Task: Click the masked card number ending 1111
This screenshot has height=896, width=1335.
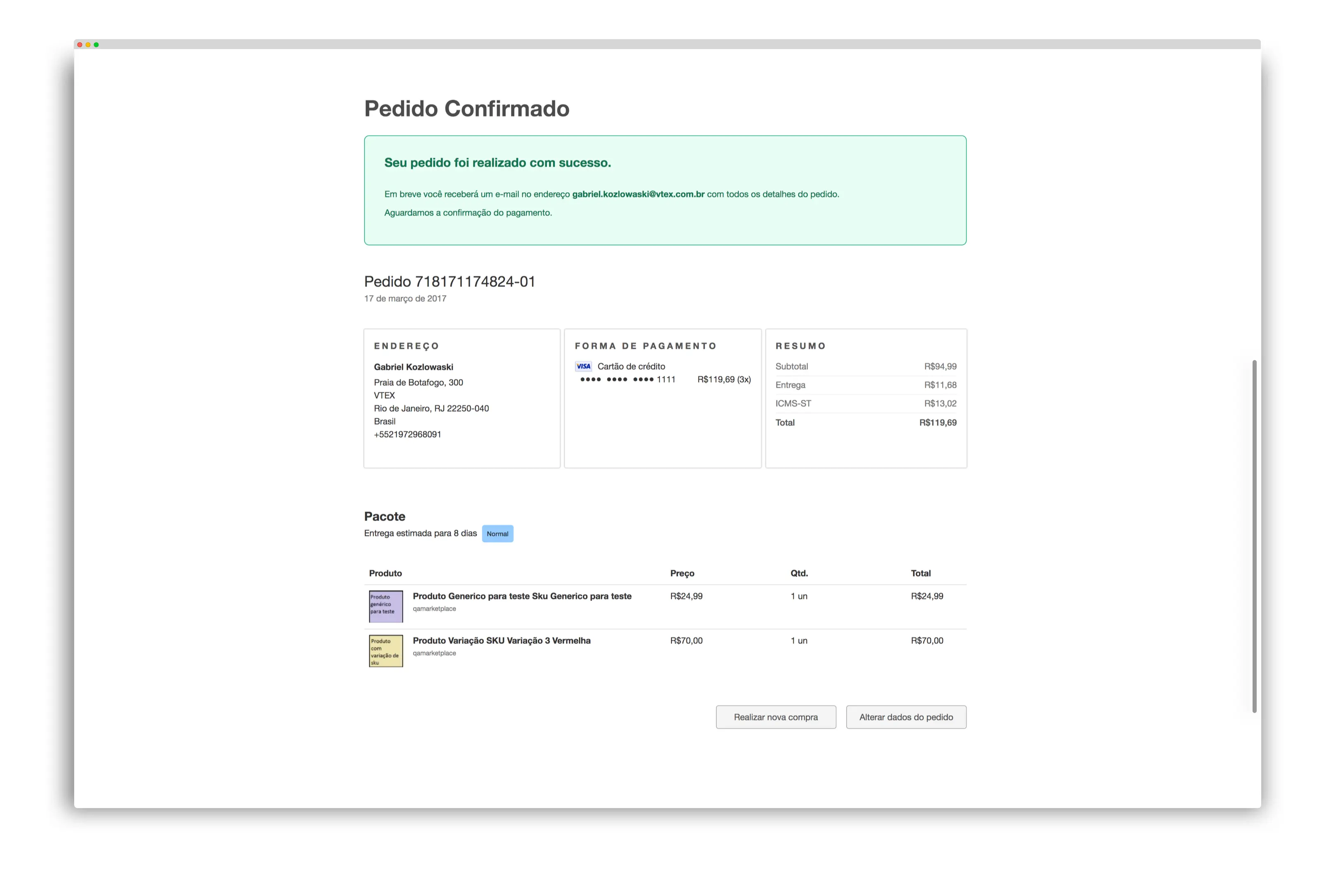Action: tap(627, 380)
